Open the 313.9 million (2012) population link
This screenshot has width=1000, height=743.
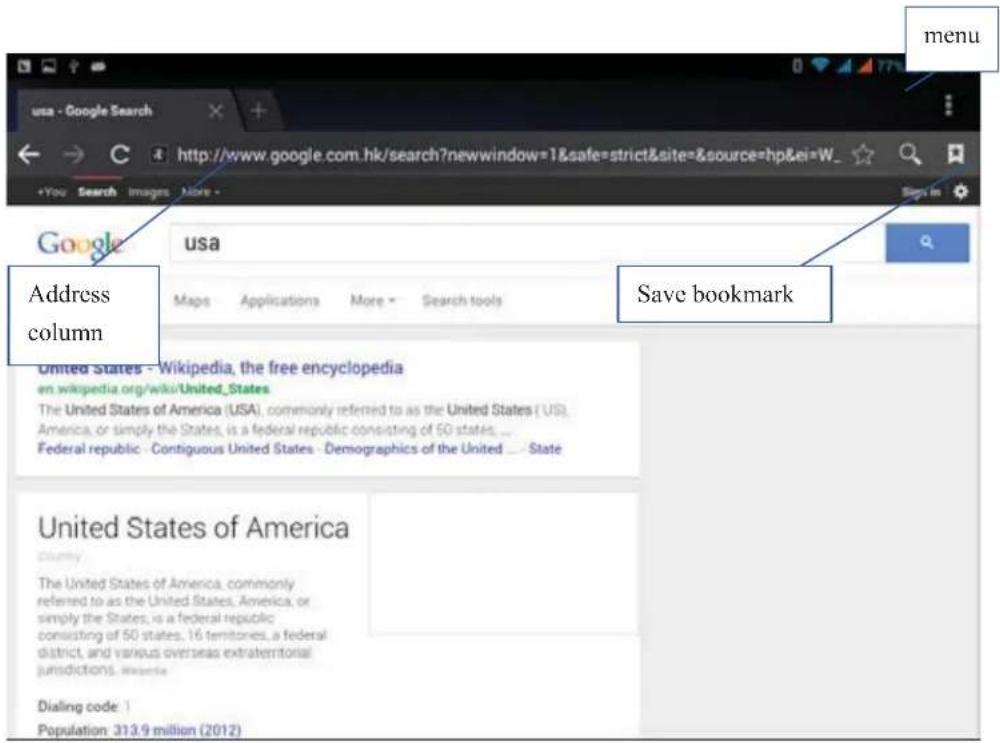tap(177, 730)
